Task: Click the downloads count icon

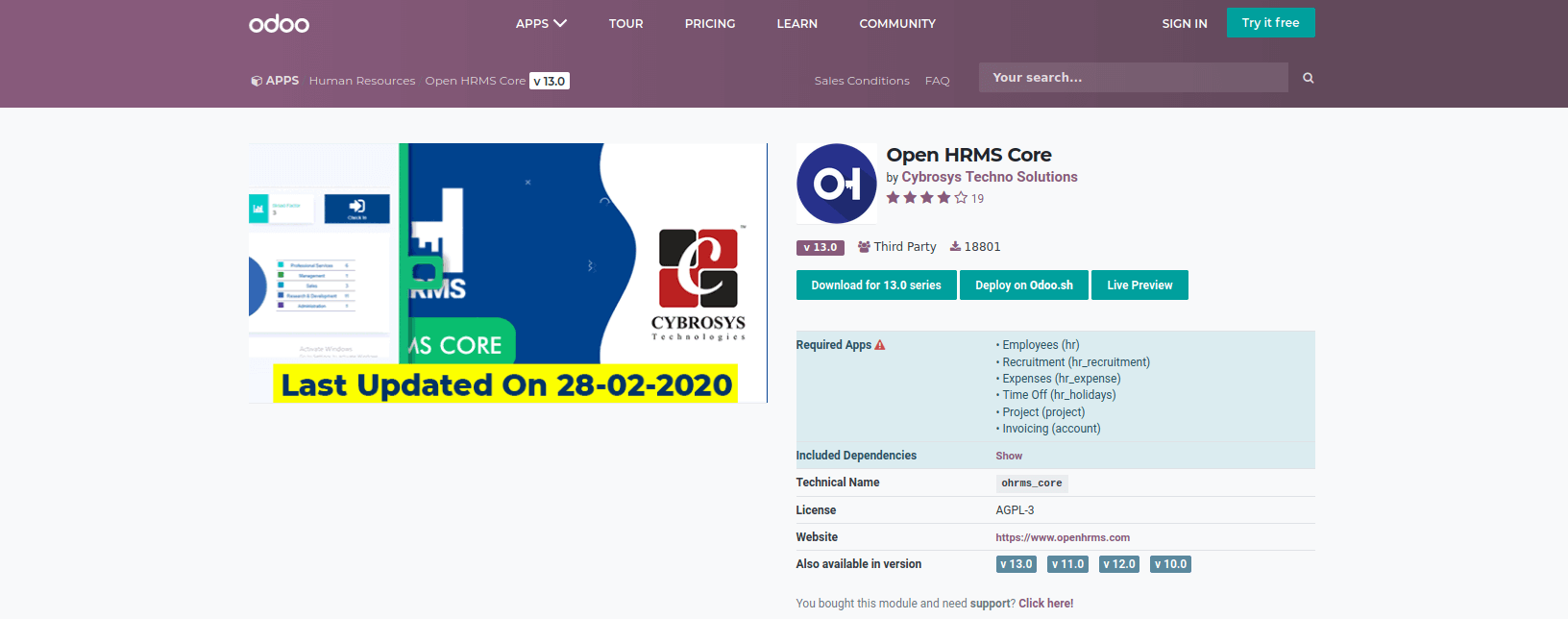Action: click(955, 247)
